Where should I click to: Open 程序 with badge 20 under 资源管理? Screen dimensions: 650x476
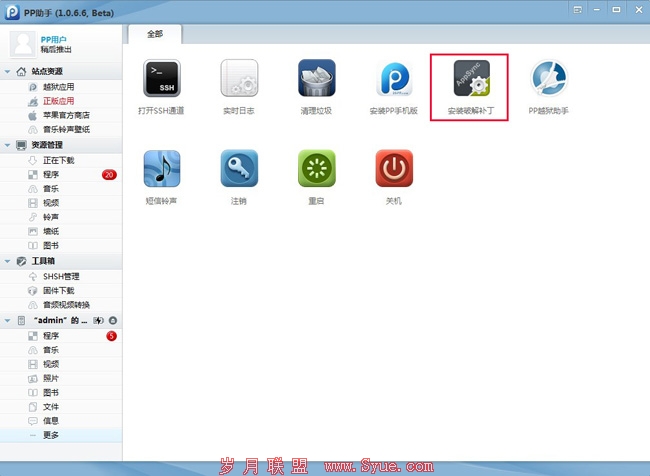(x=61, y=175)
